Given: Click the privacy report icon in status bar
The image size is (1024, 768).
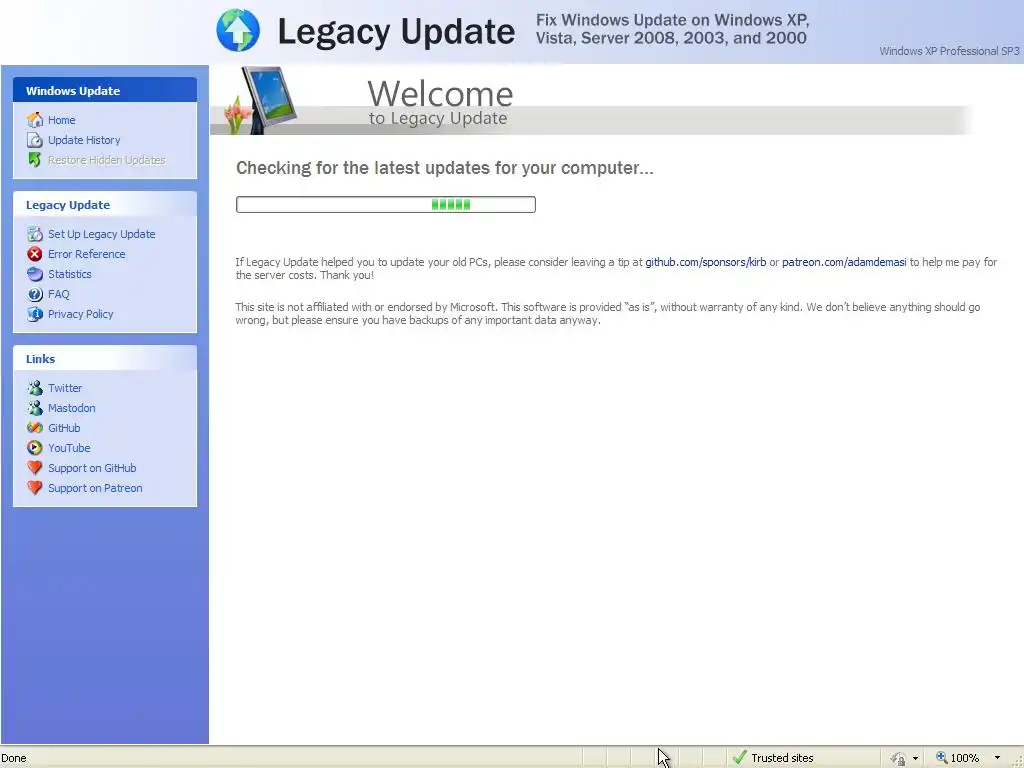Looking at the screenshot, I should click(899, 758).
